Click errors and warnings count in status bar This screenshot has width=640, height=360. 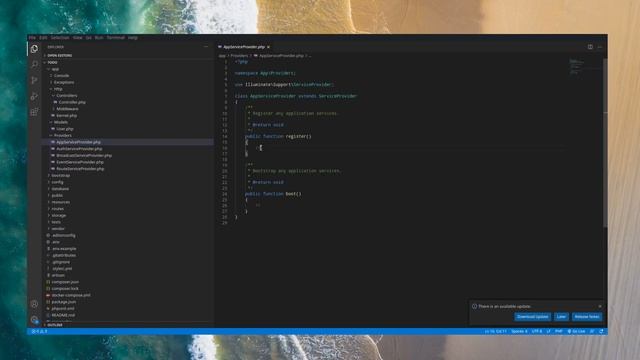point(40,331)
